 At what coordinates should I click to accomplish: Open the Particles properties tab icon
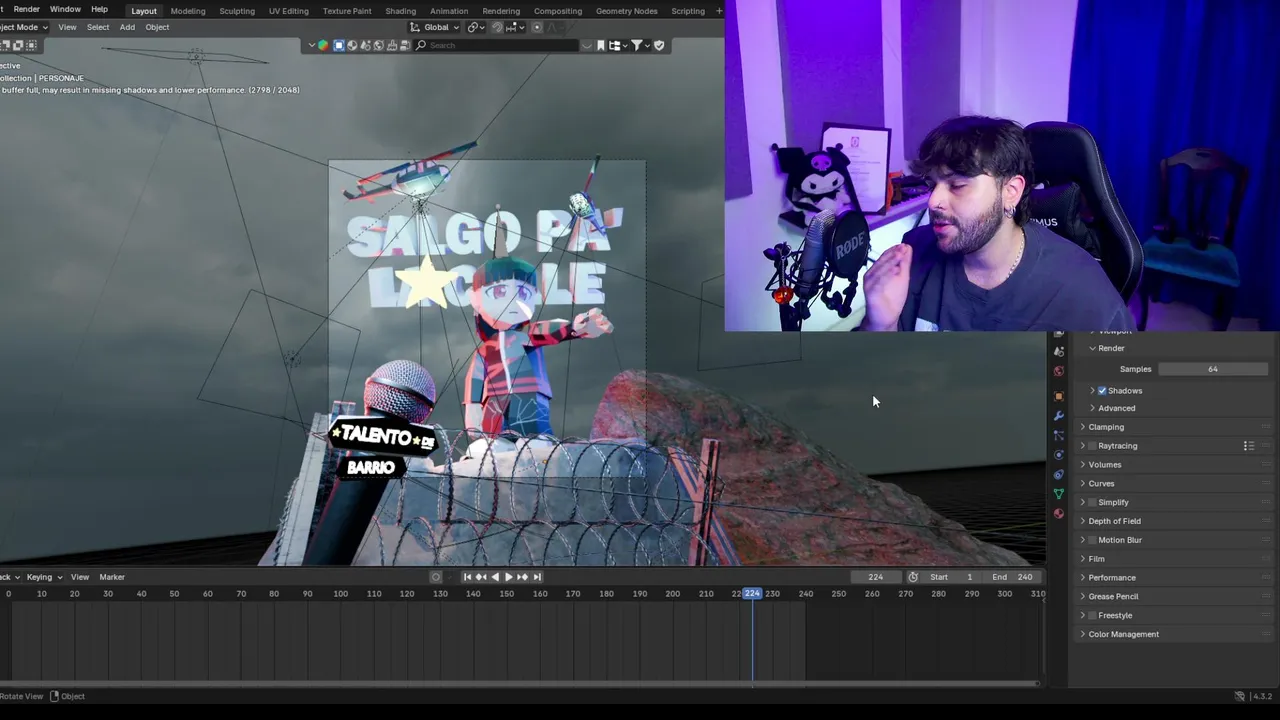pos(1059,435)
